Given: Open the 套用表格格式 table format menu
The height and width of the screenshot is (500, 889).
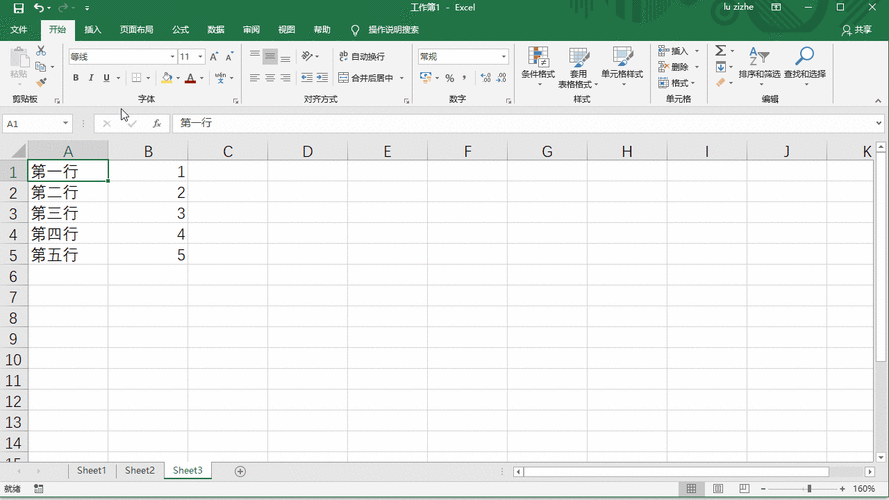Looking at the screenshot, I should (x=578, y=67).
